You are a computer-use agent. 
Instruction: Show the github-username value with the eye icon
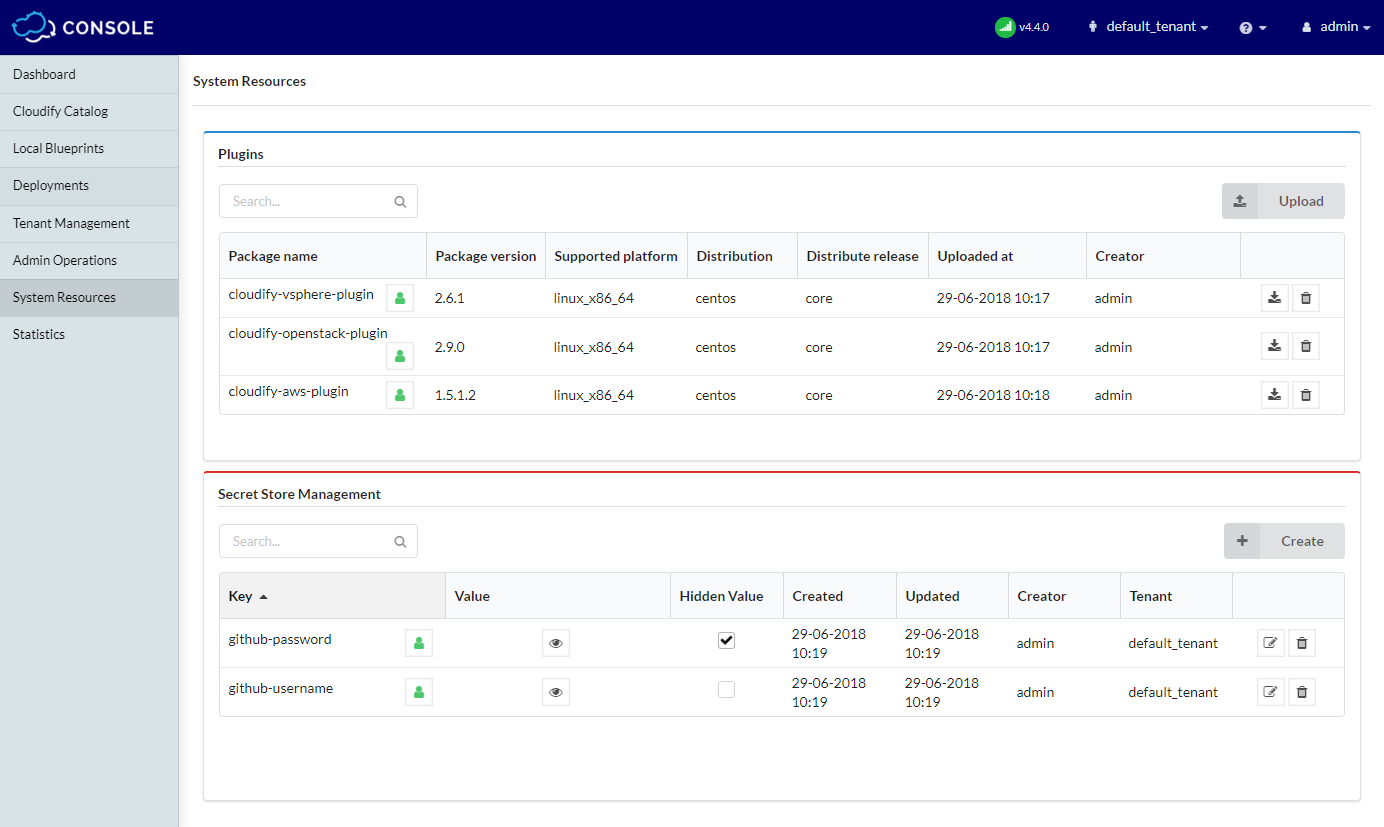(556, 692)
